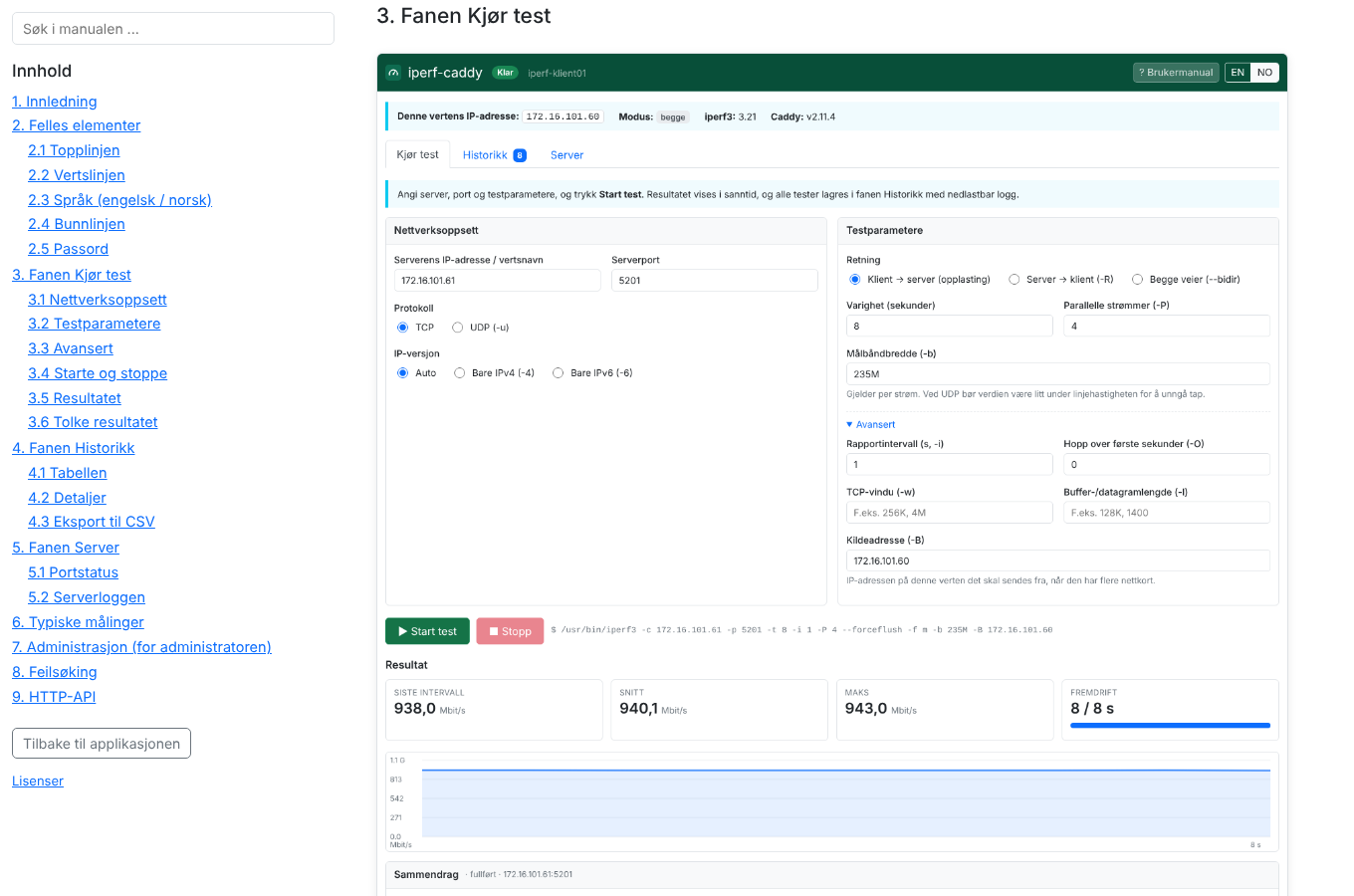Select the TCP protocol radio button
1354x896 pixels.
402,328
